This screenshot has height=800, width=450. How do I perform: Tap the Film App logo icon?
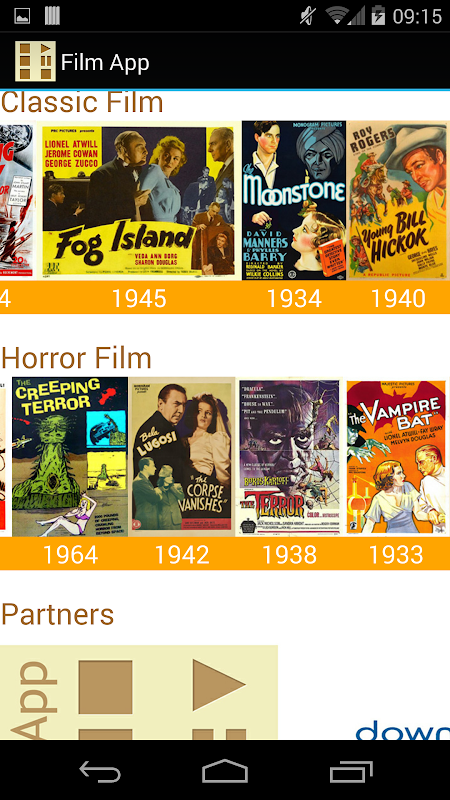tap(35, 61)
